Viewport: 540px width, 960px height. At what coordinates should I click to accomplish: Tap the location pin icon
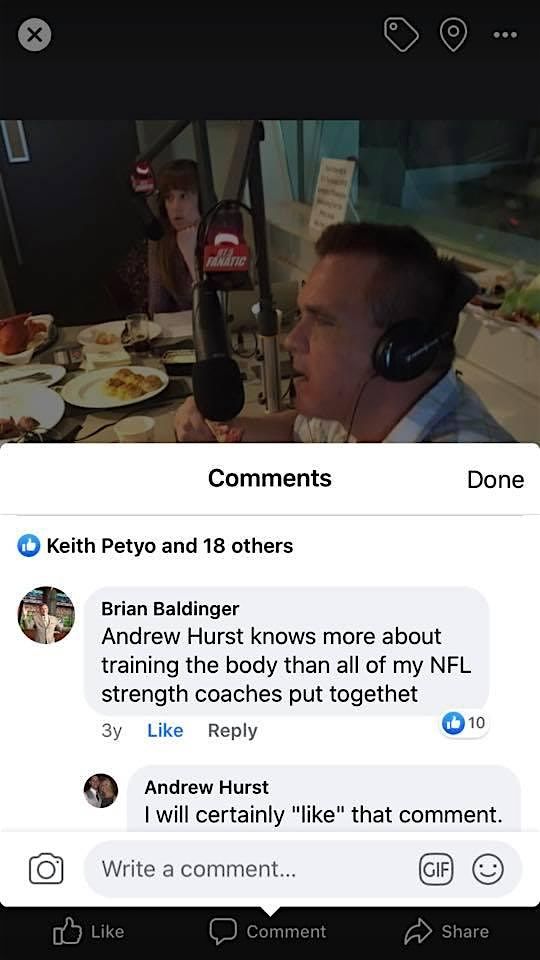tap(454, 34)
